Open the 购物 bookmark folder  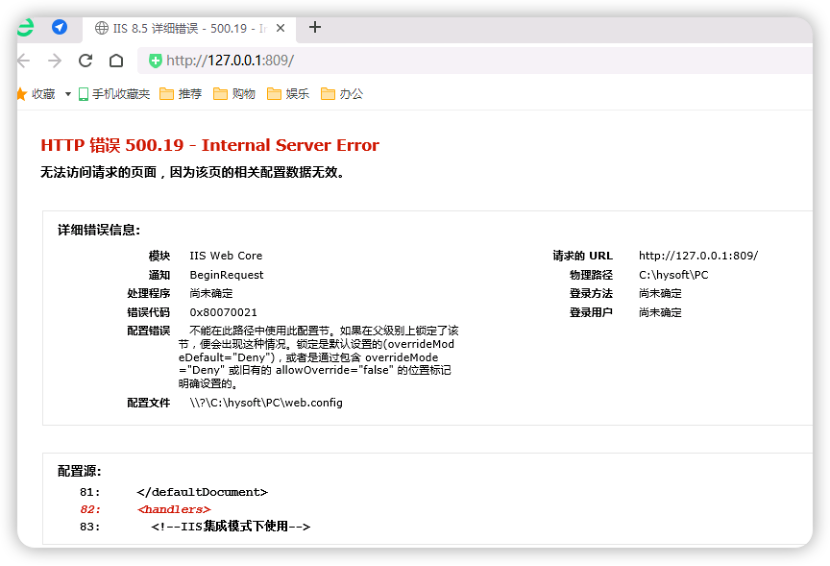[234, 94]
